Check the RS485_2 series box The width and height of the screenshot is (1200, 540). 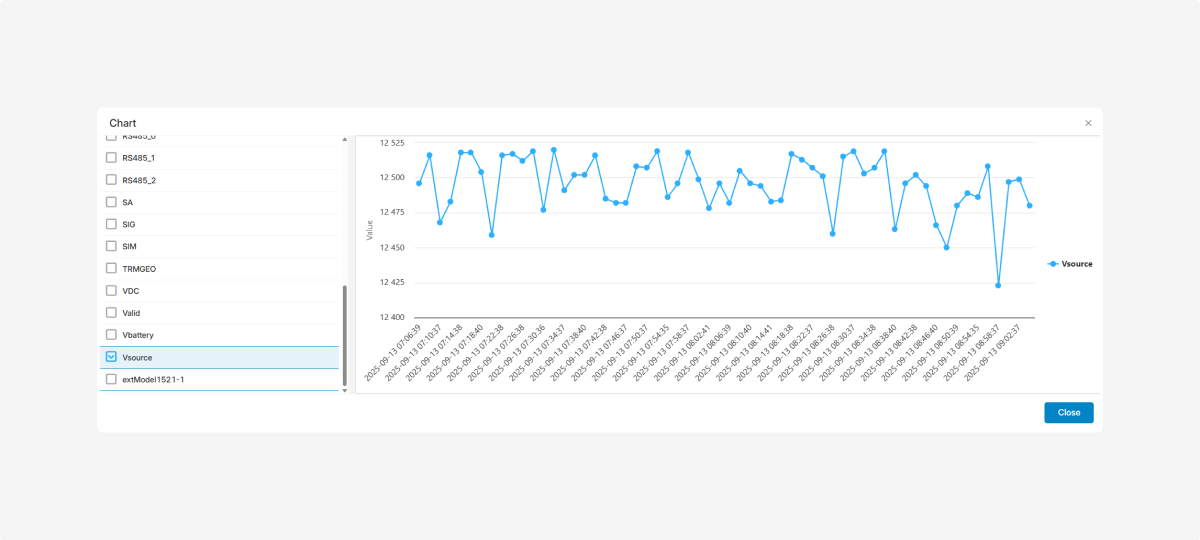(111, 180)
